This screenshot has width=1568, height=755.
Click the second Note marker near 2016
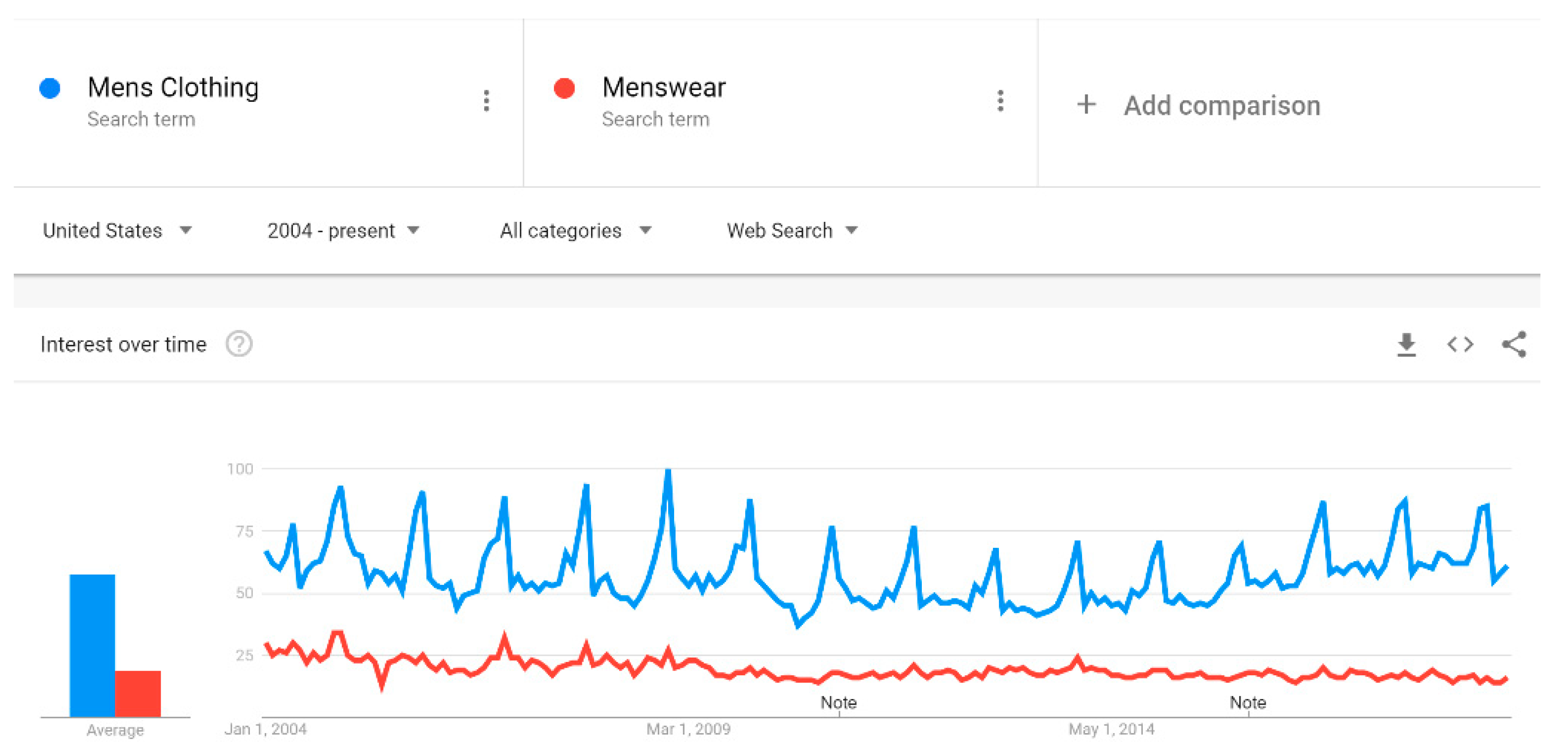(1248, 703)
